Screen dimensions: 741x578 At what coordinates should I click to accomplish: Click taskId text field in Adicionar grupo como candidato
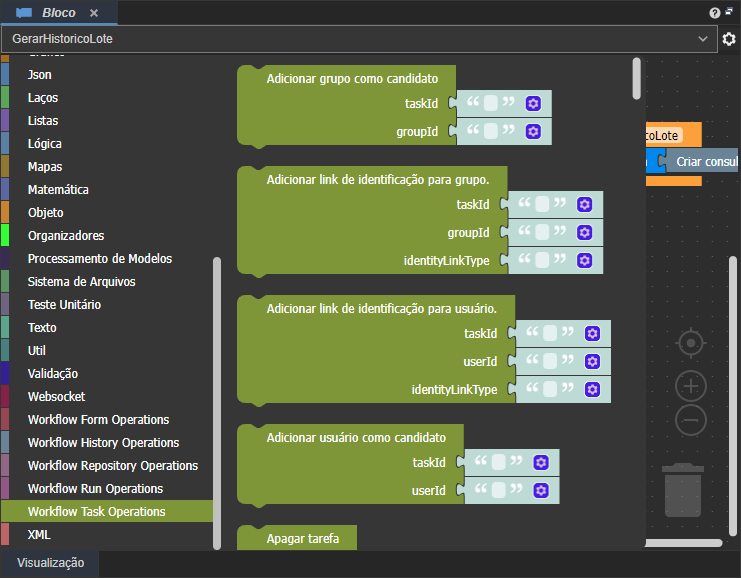coord(491,103)
